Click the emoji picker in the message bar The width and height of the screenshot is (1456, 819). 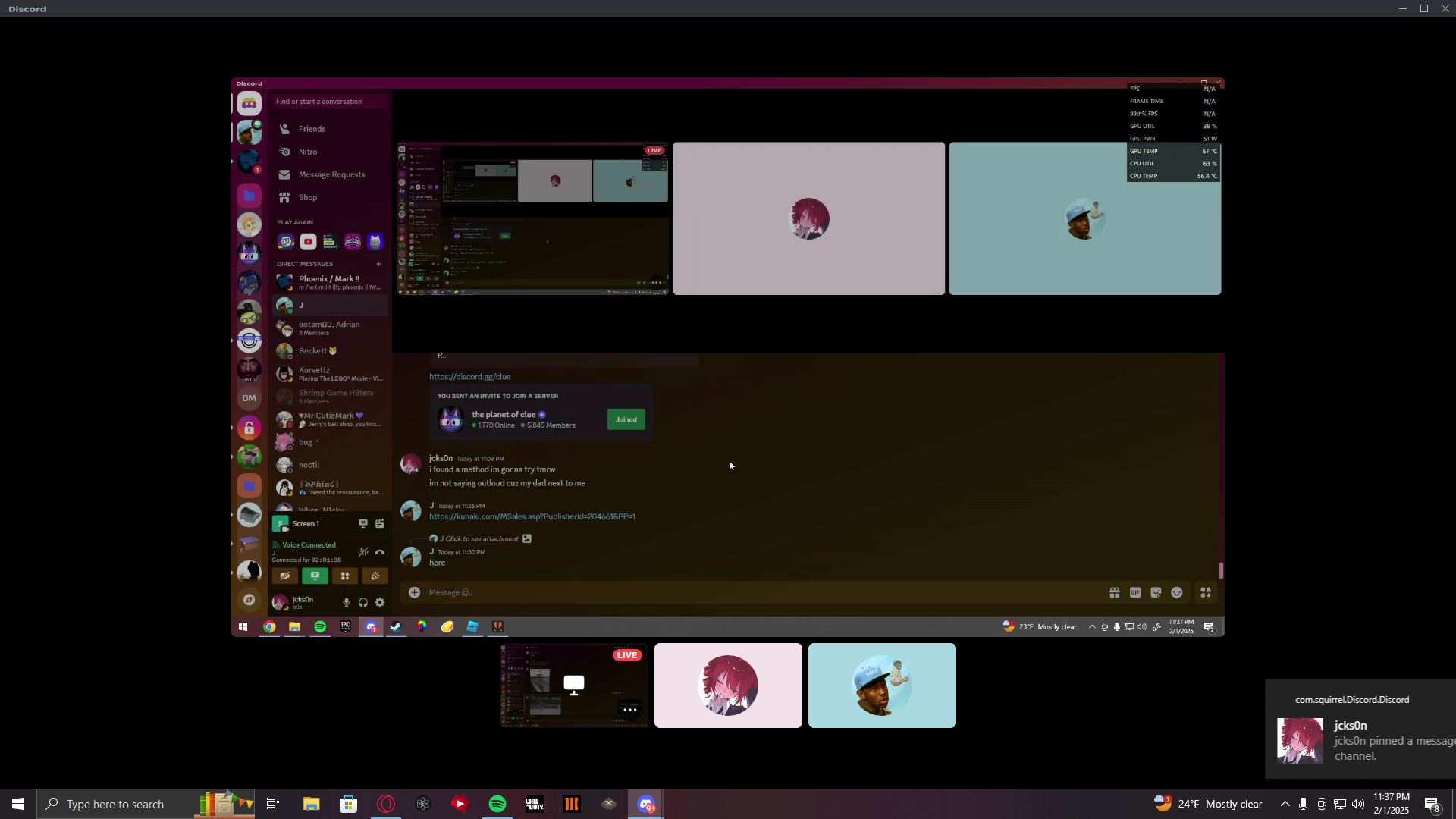(x=1176, y=592)
